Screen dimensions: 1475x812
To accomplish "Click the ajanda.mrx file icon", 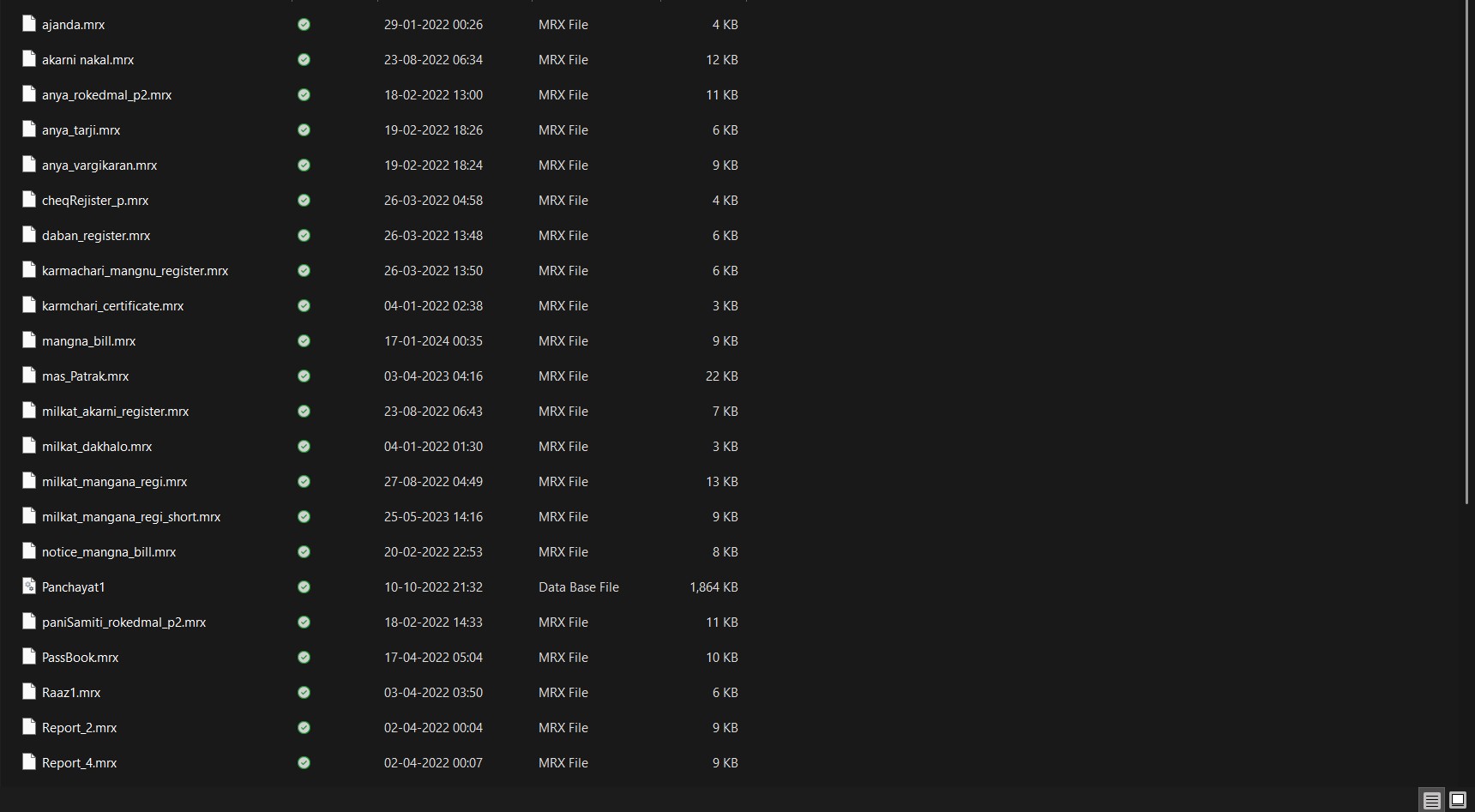I will (x=29, y=25).
